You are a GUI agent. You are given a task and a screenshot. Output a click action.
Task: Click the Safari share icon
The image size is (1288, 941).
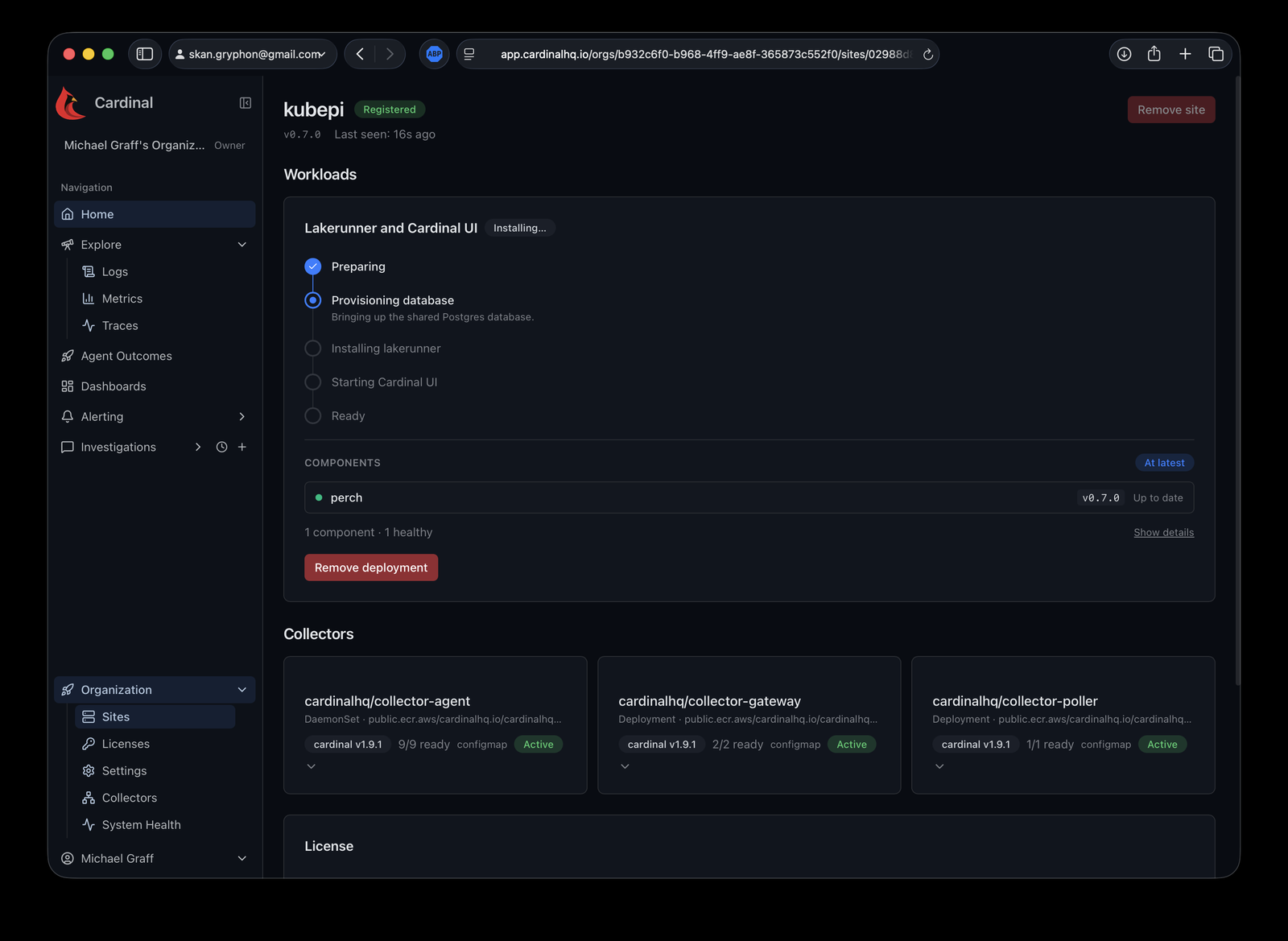coord(1154,54)
